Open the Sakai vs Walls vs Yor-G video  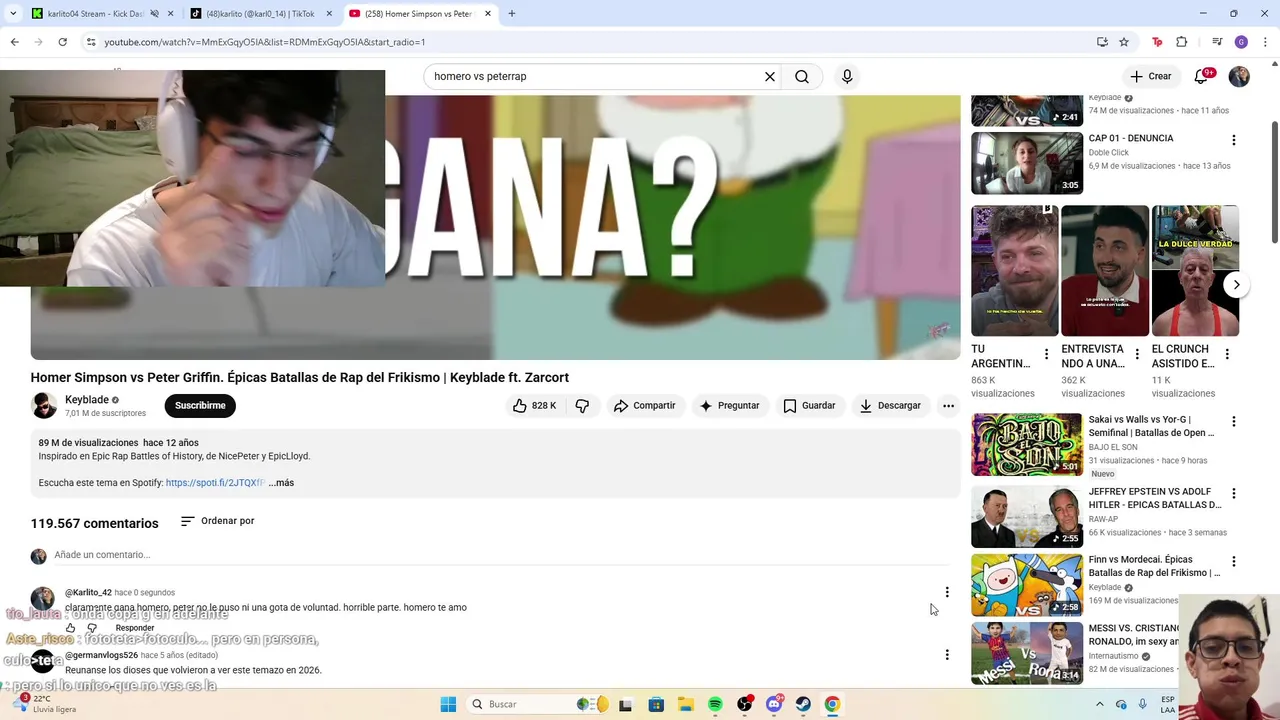tap(1027, 444)
